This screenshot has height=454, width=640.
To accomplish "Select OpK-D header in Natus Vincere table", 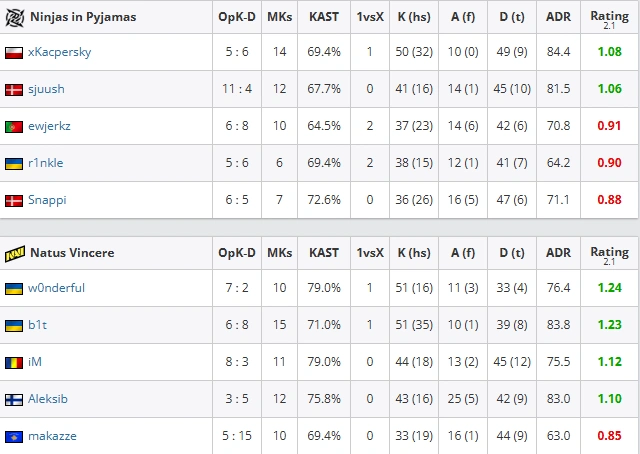I will [237, 253].
